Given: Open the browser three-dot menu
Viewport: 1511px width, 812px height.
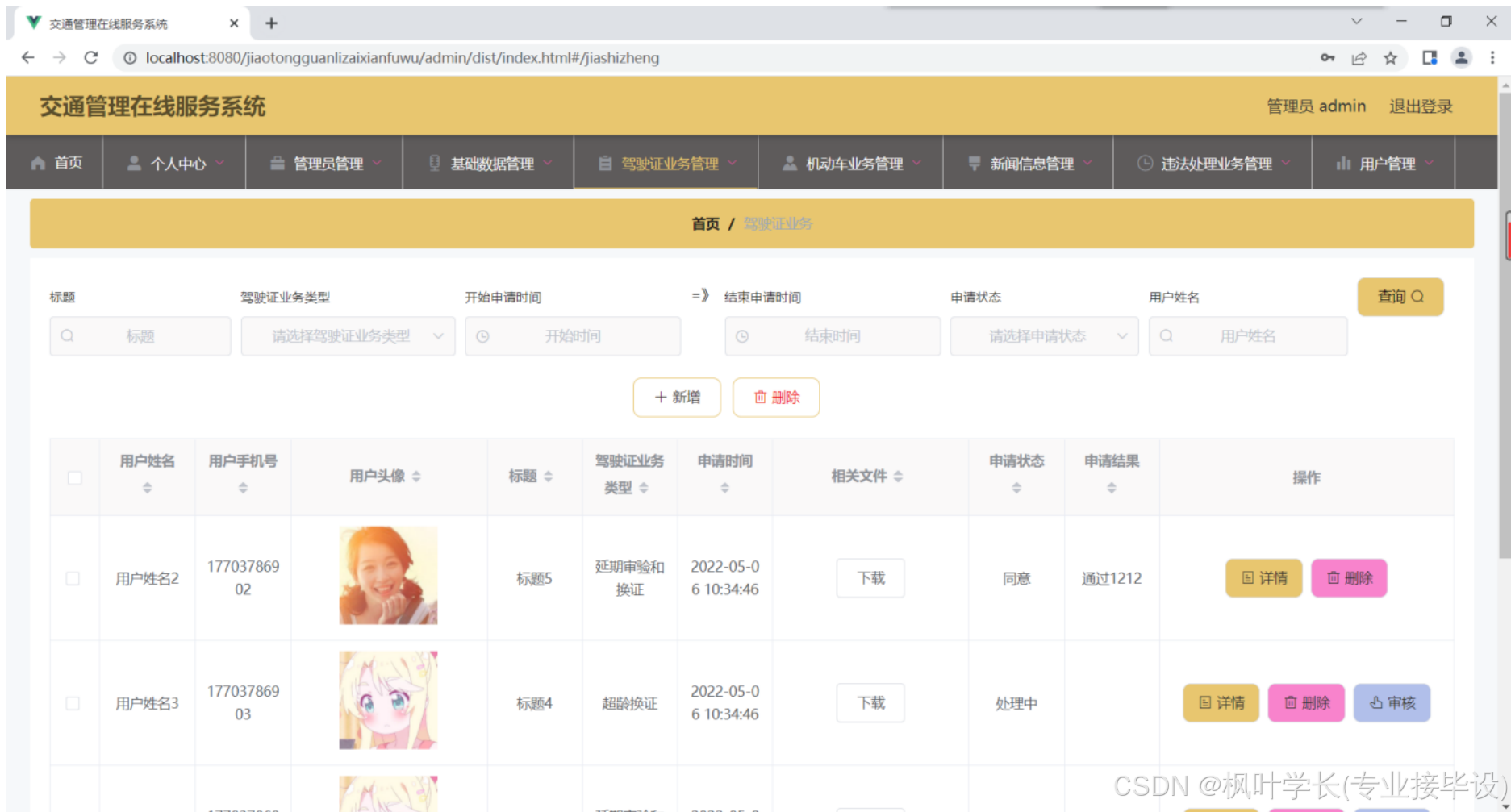Looking at the screenshot, I should point(1492,58).
